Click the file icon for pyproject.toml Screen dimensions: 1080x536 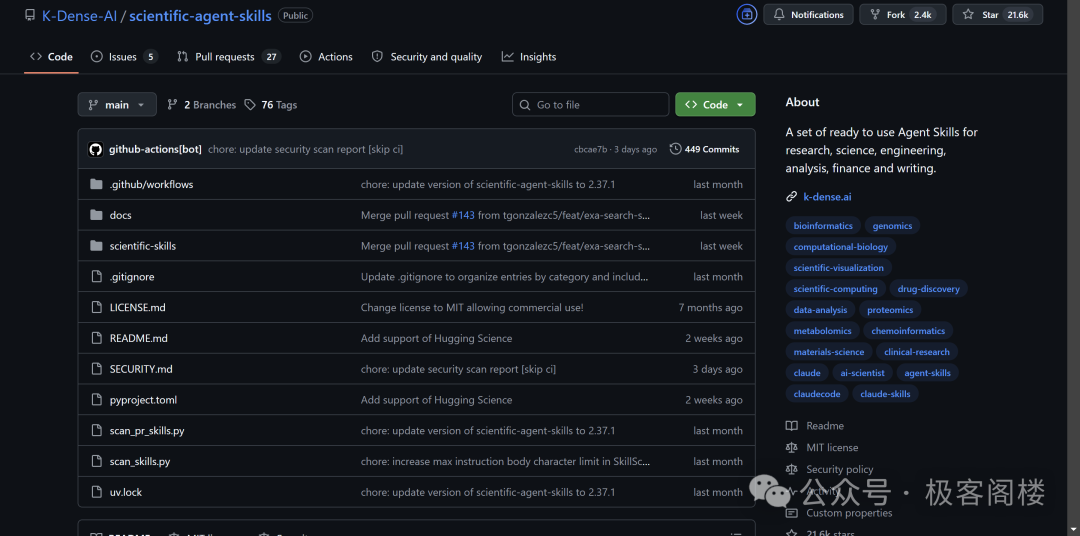(x=96, y=400)
